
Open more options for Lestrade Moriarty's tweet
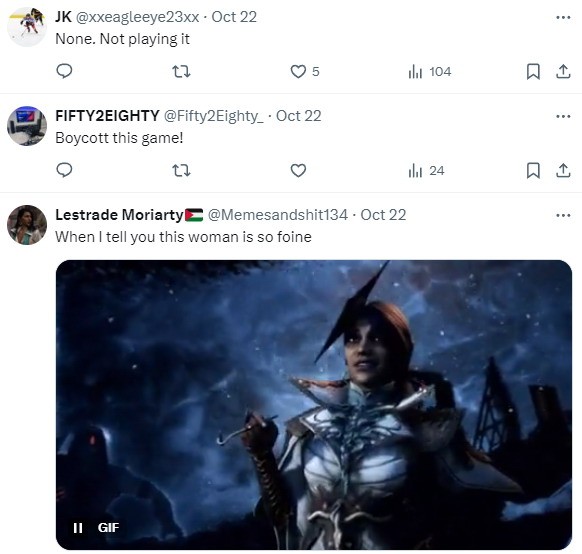(563, 215)
